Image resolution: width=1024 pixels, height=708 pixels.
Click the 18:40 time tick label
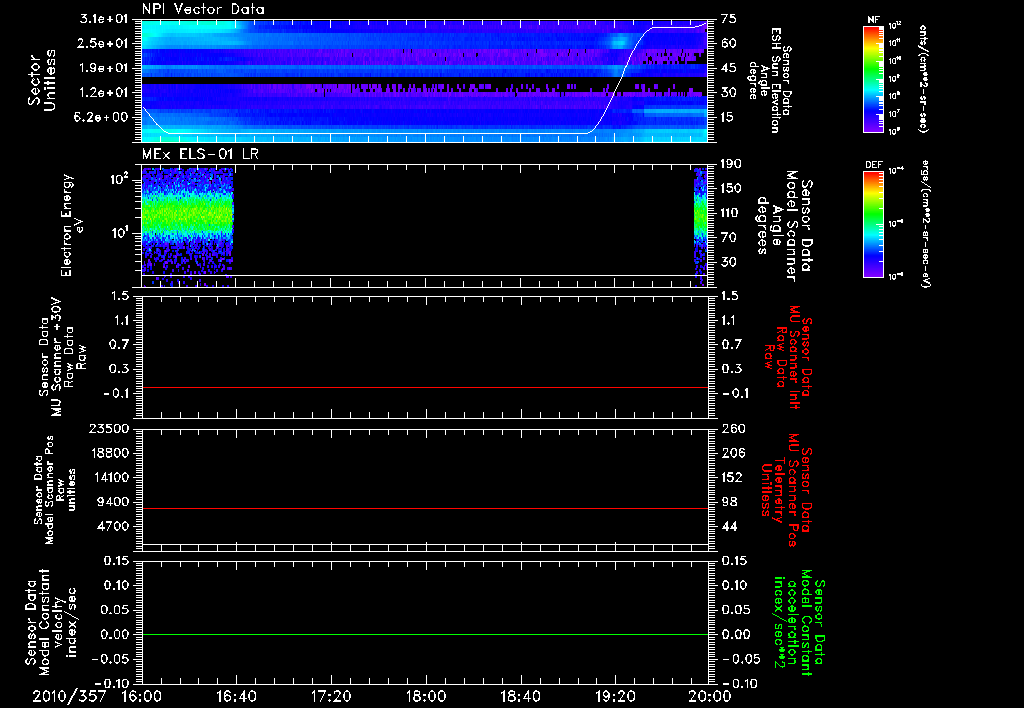pos(520,696)
